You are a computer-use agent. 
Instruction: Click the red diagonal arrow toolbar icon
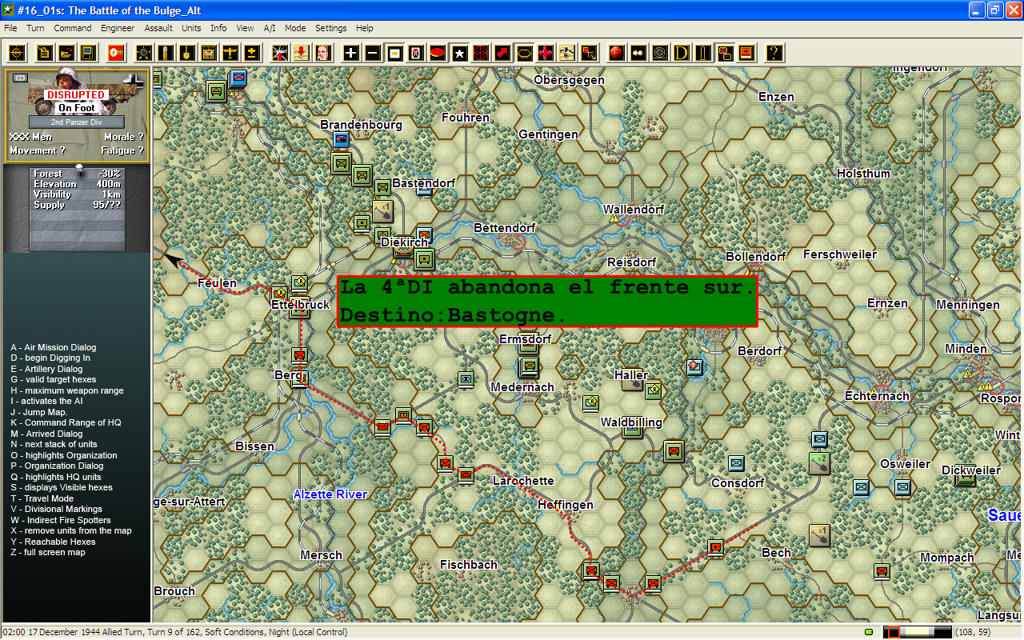click(x=502, y=53)
